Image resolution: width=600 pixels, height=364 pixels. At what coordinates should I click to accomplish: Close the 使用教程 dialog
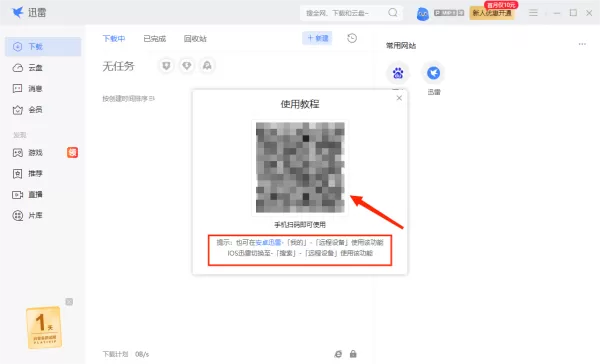point(399,98)
